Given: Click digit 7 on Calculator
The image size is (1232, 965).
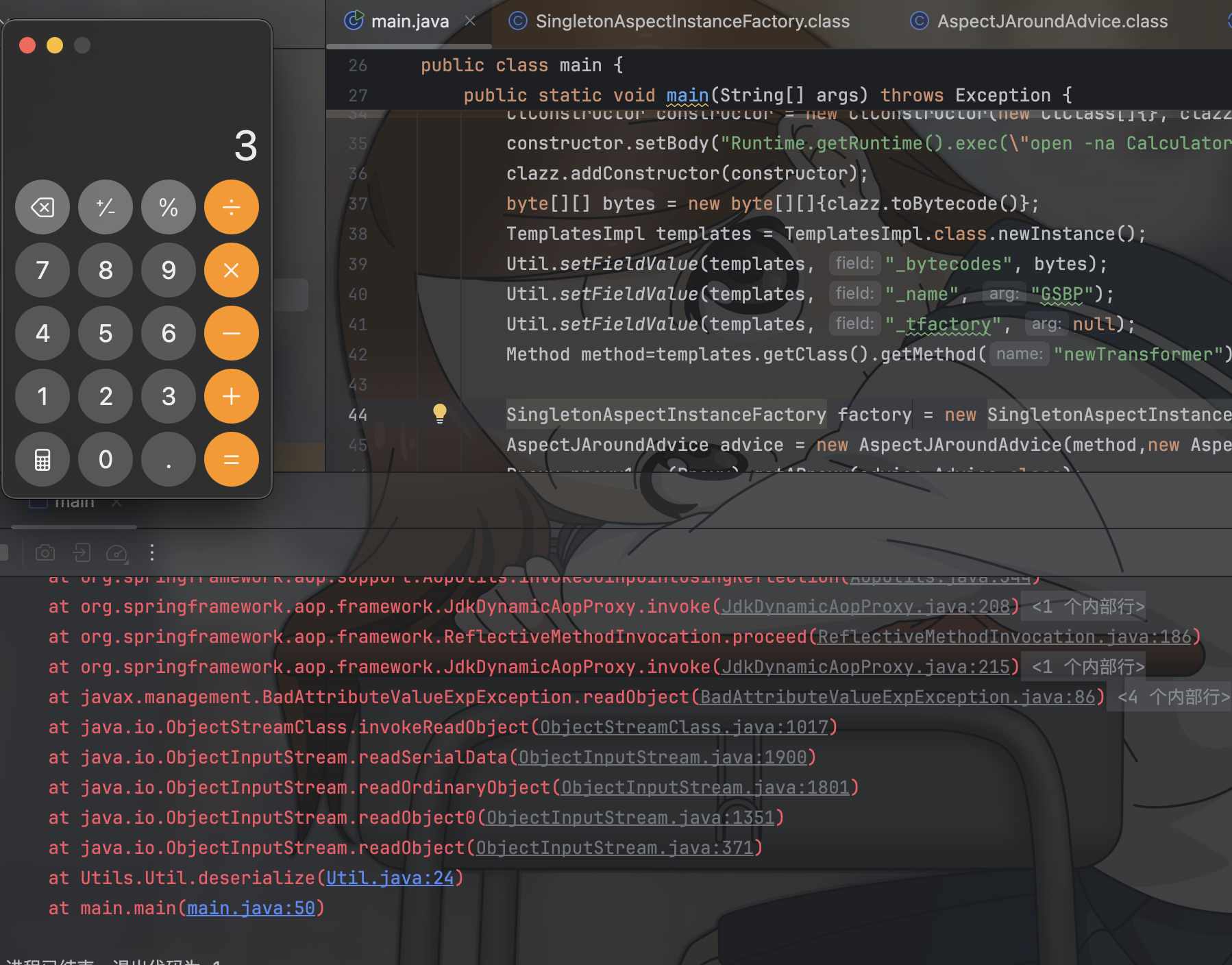Looking at the screenshot, I should tap(42, 270).
